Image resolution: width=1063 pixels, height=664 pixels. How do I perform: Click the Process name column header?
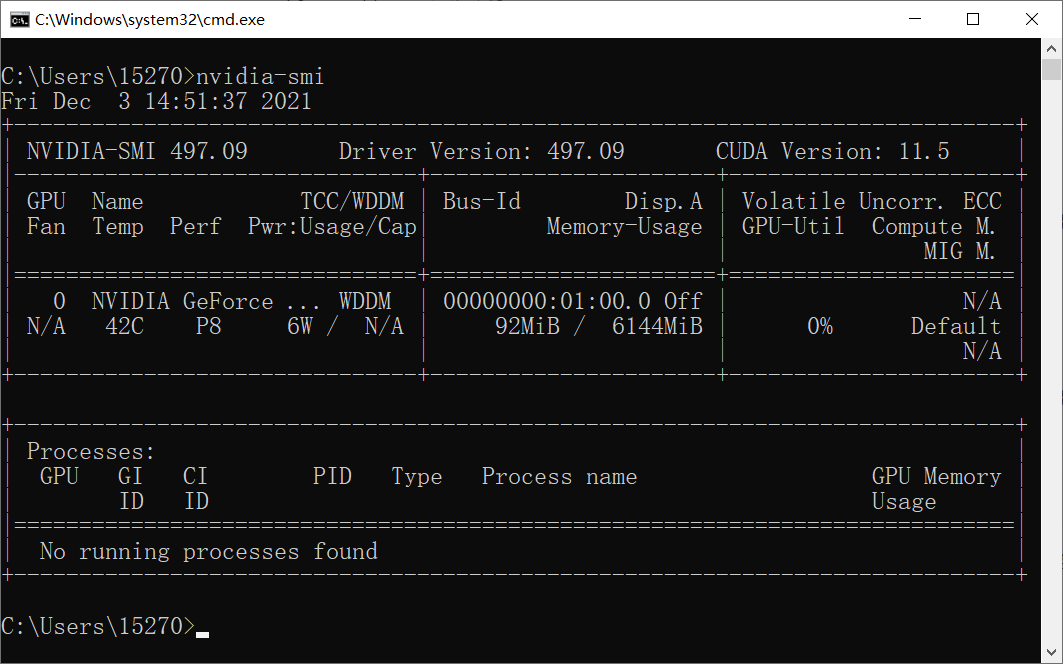tap(559, 477)
